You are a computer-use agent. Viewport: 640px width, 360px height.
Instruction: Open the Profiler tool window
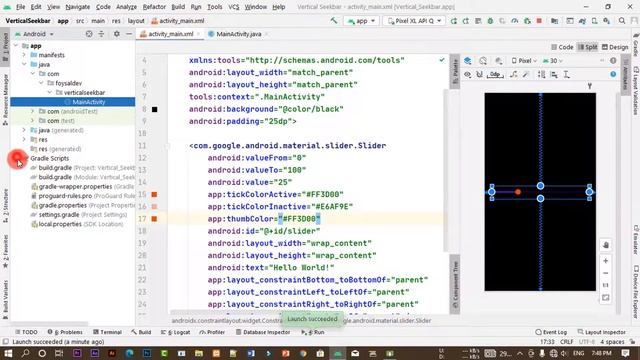pos(212,332)
